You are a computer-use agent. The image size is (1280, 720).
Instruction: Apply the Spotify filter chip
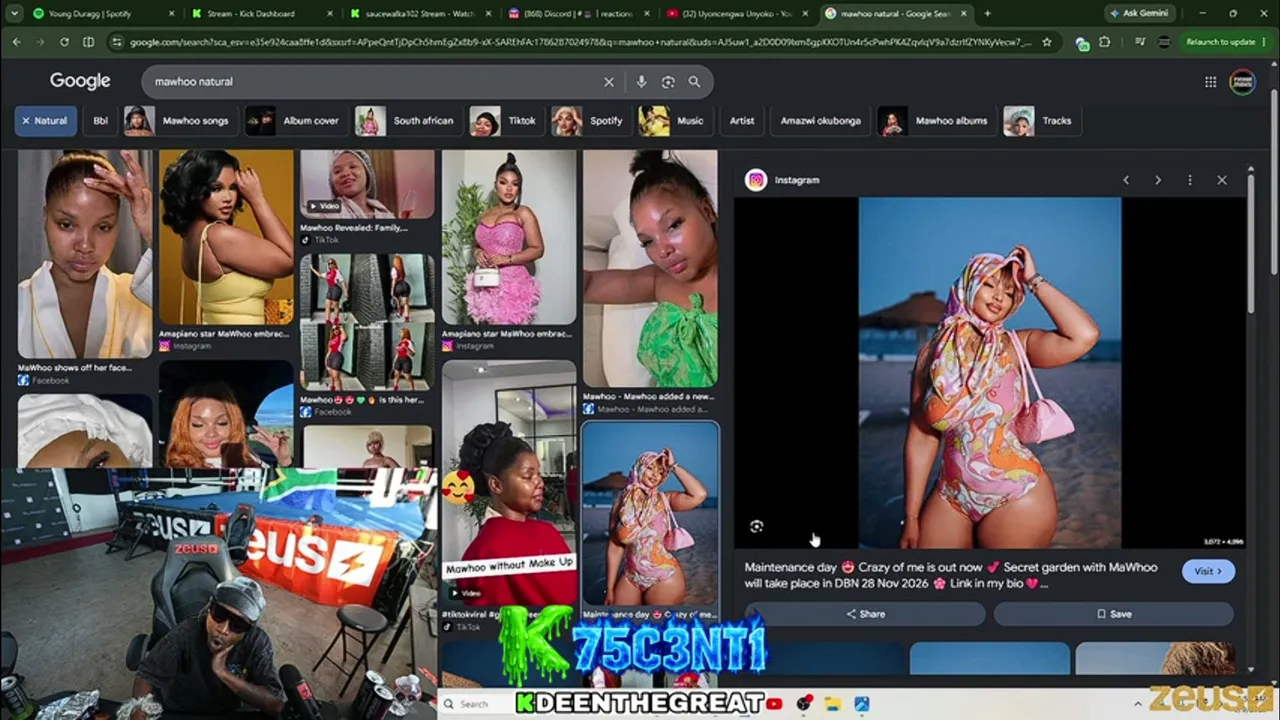tap(590, 121)
